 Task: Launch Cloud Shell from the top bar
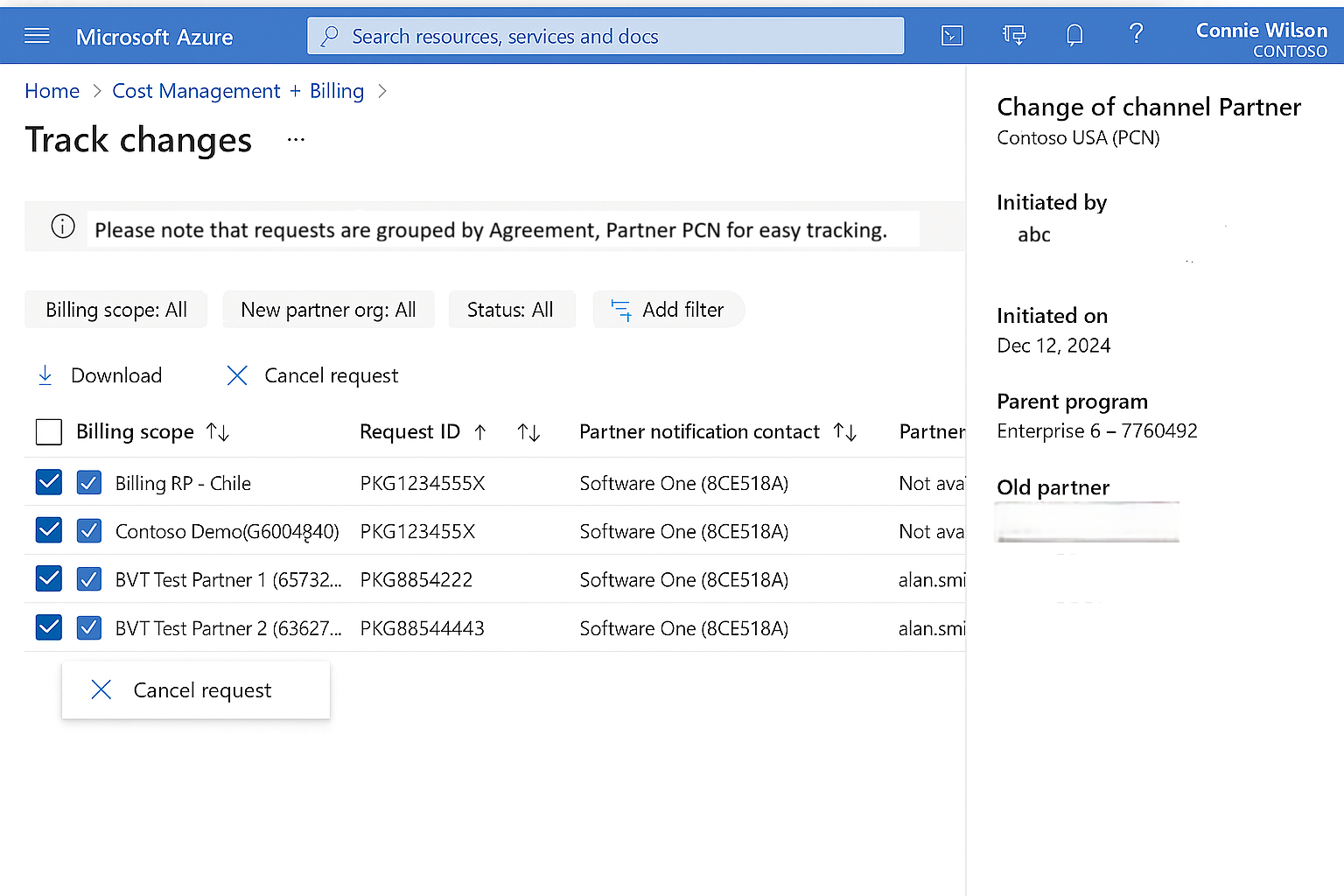click(952, 35)
